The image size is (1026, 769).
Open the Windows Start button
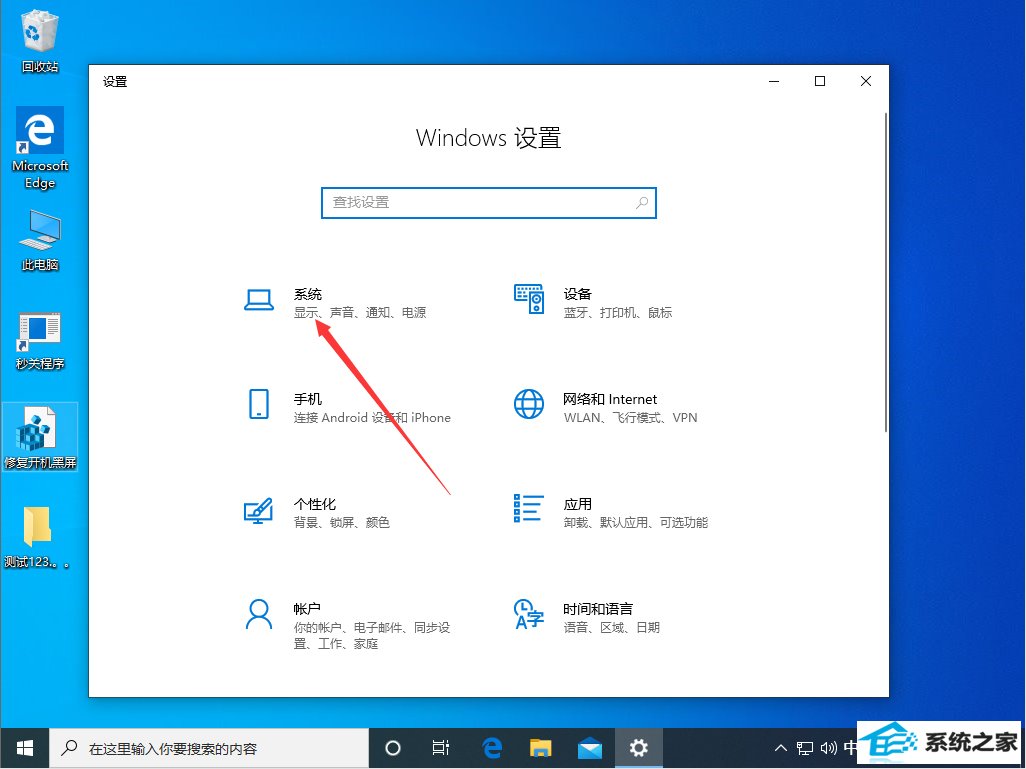tap(25, 748)
